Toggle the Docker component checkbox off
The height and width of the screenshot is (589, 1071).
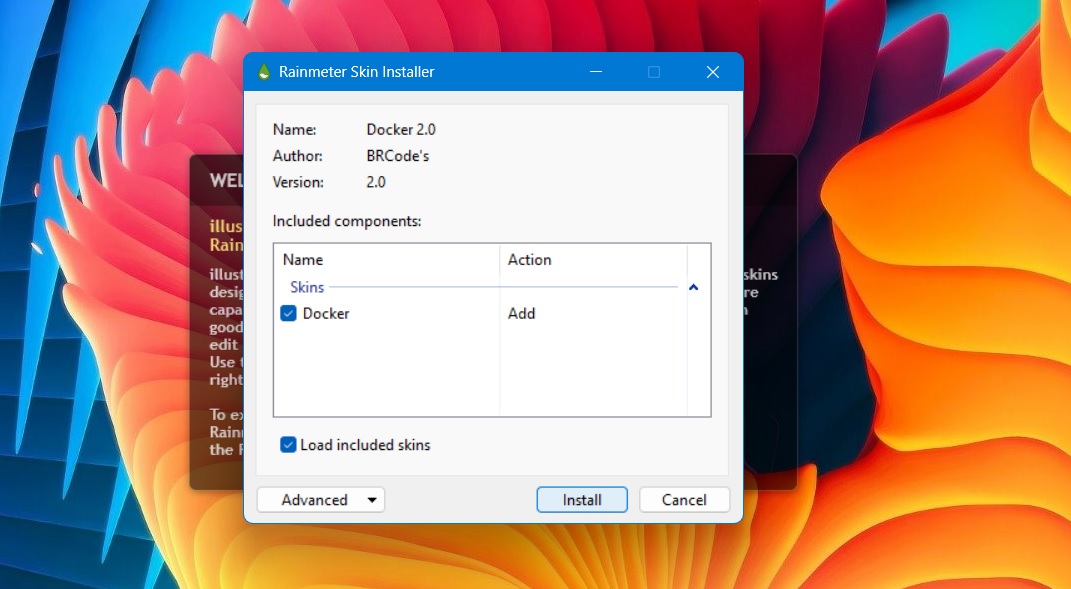(289, 313)
